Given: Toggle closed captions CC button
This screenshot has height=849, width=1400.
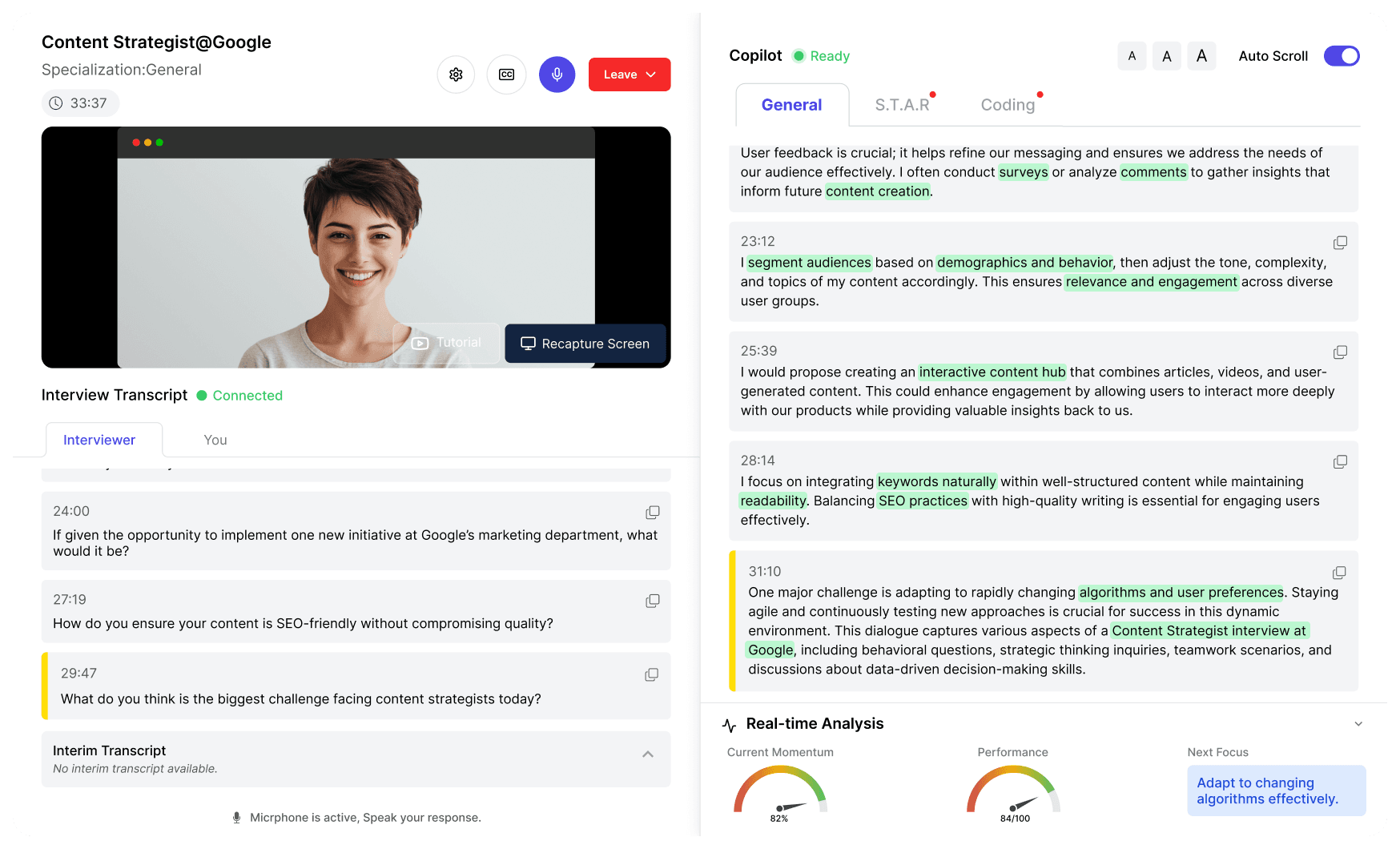Looking at the screenshot, I should 507,74.
